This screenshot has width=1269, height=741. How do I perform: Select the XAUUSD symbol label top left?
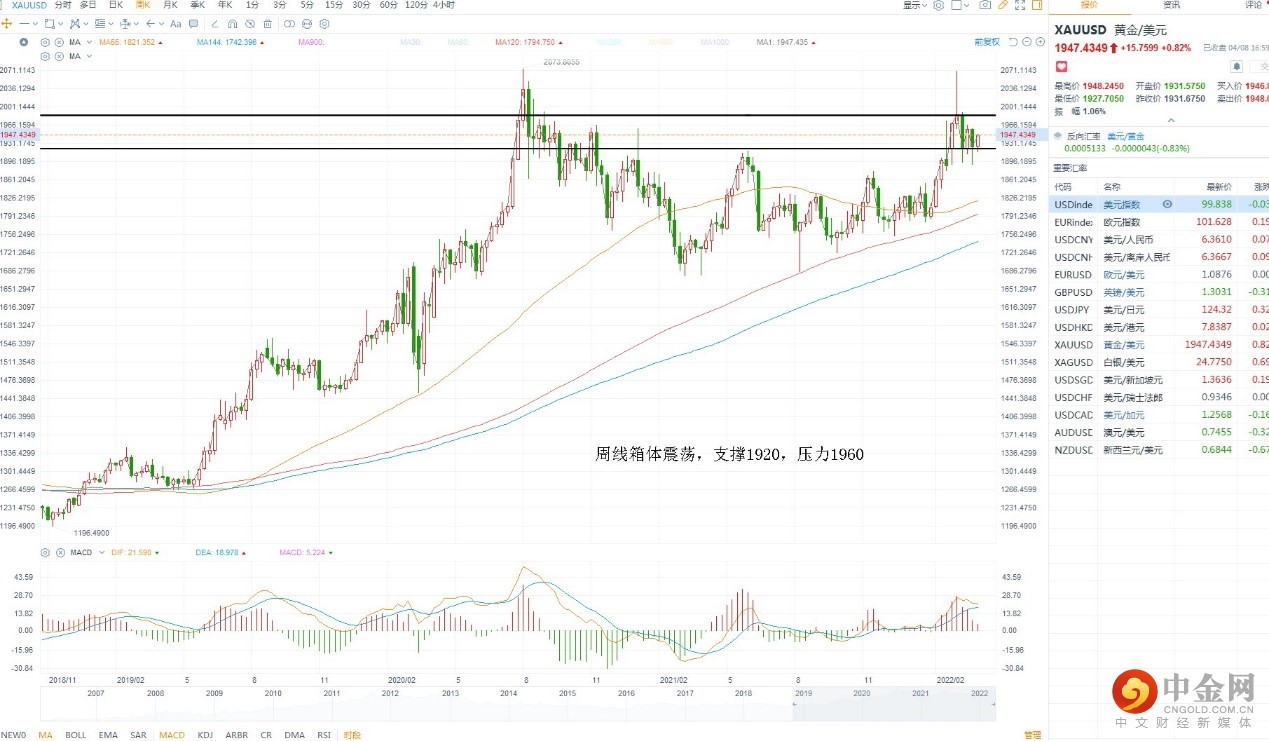coord(28,5)
